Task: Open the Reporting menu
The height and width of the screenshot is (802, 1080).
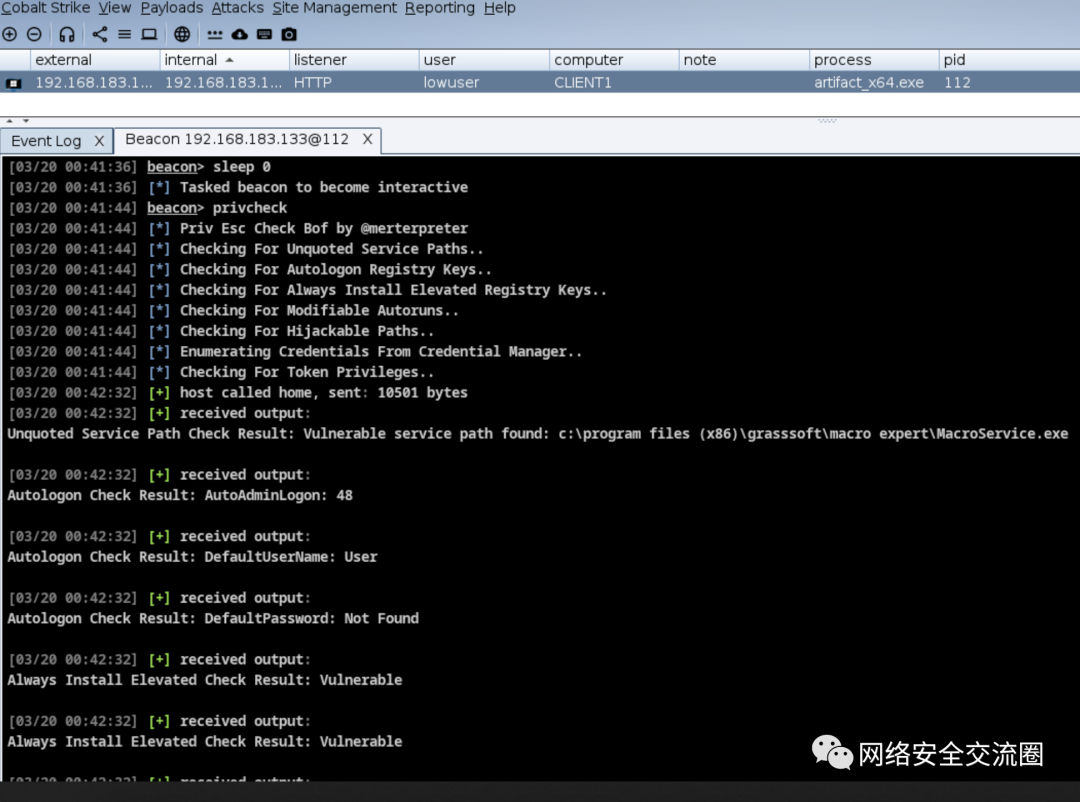Action: pyautogui.click(x=440, y=8)
